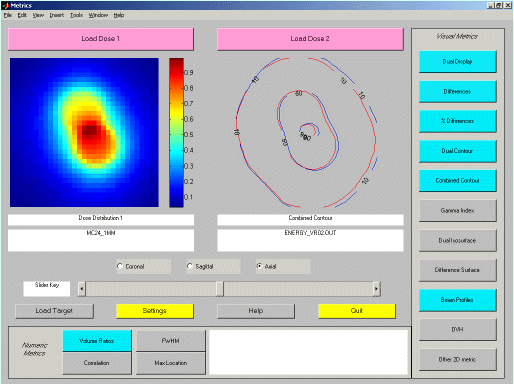
Task: Click the Combined Contour label field
Action: [310, 220]
